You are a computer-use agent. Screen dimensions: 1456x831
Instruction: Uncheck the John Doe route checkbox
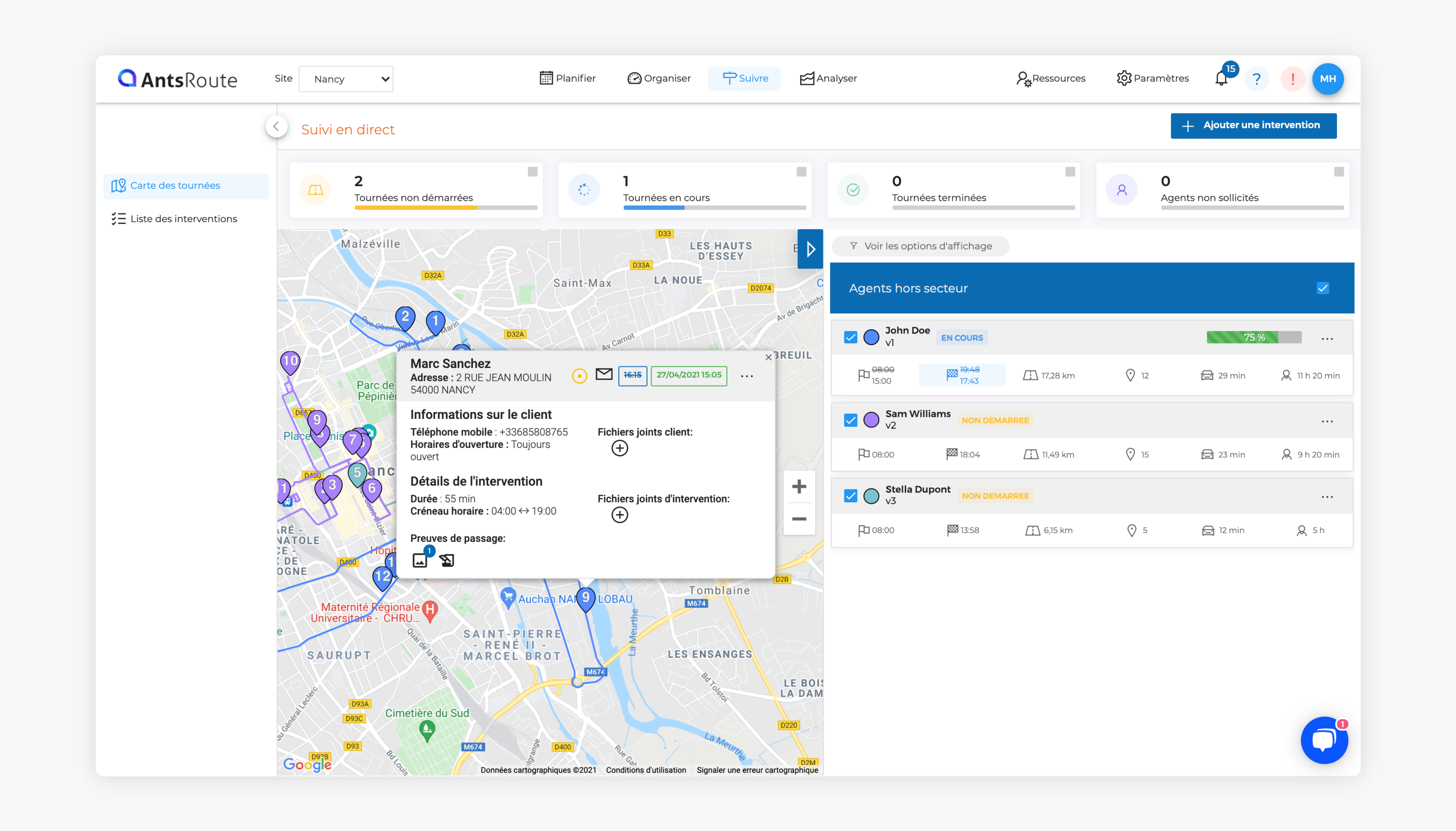[x=850, y=337]
